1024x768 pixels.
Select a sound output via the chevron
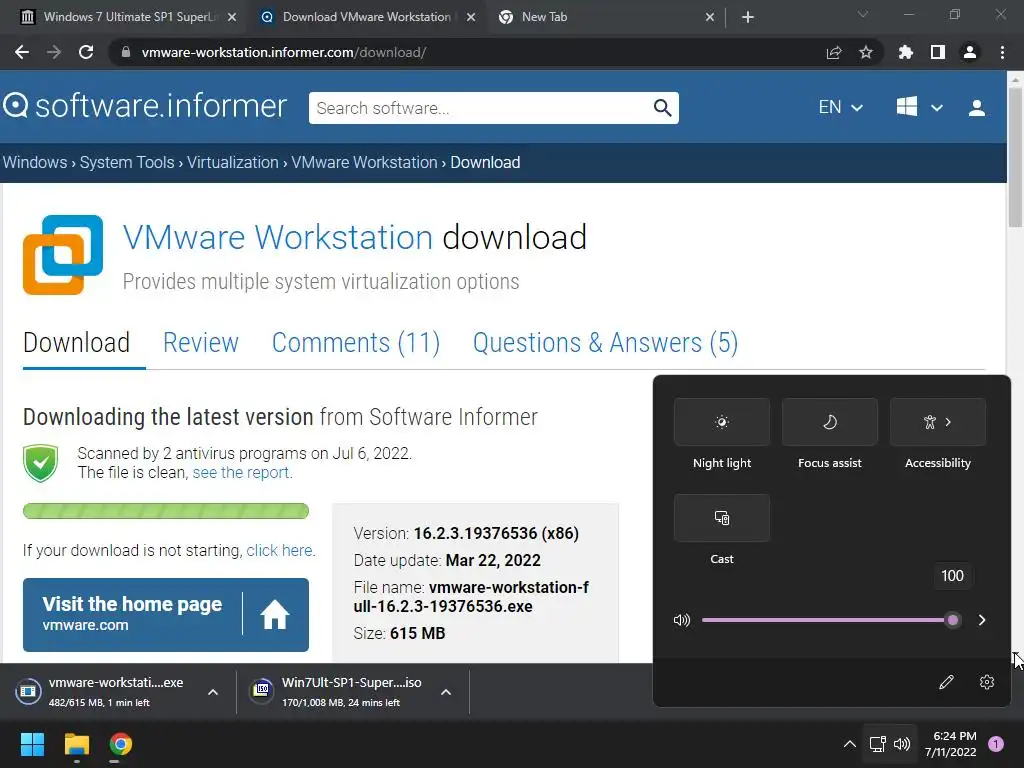[982, 620]
